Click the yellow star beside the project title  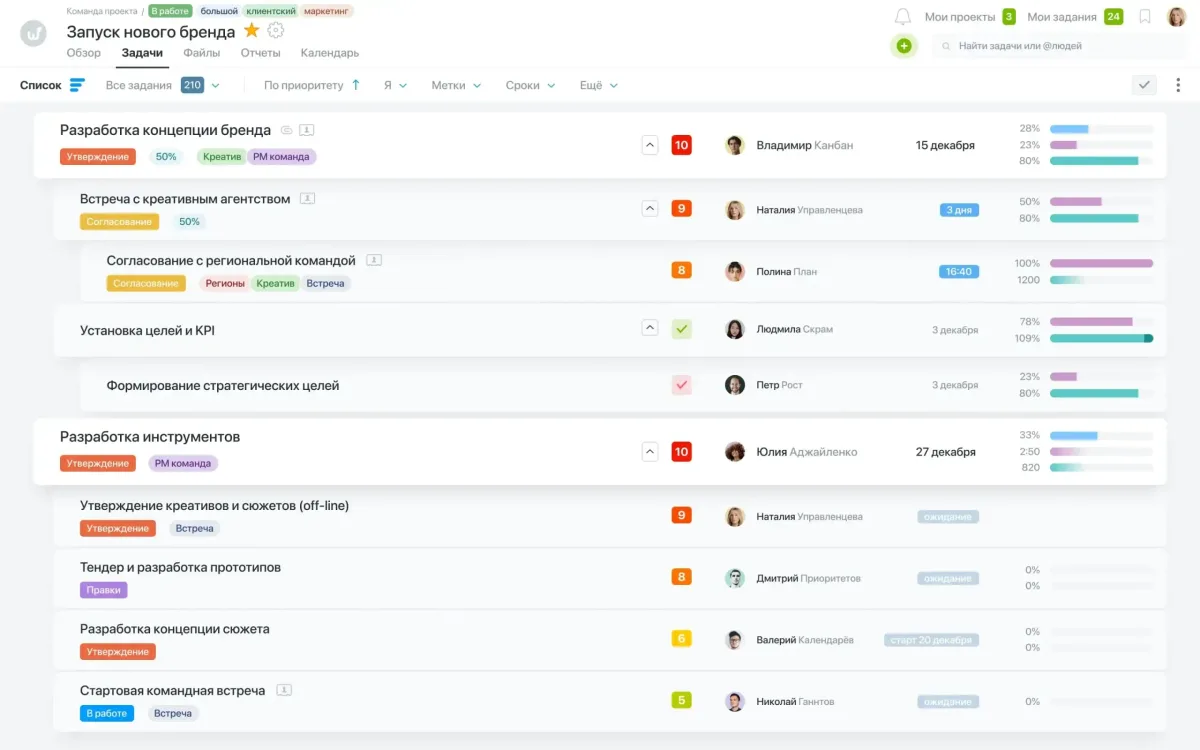pos(251,31)
